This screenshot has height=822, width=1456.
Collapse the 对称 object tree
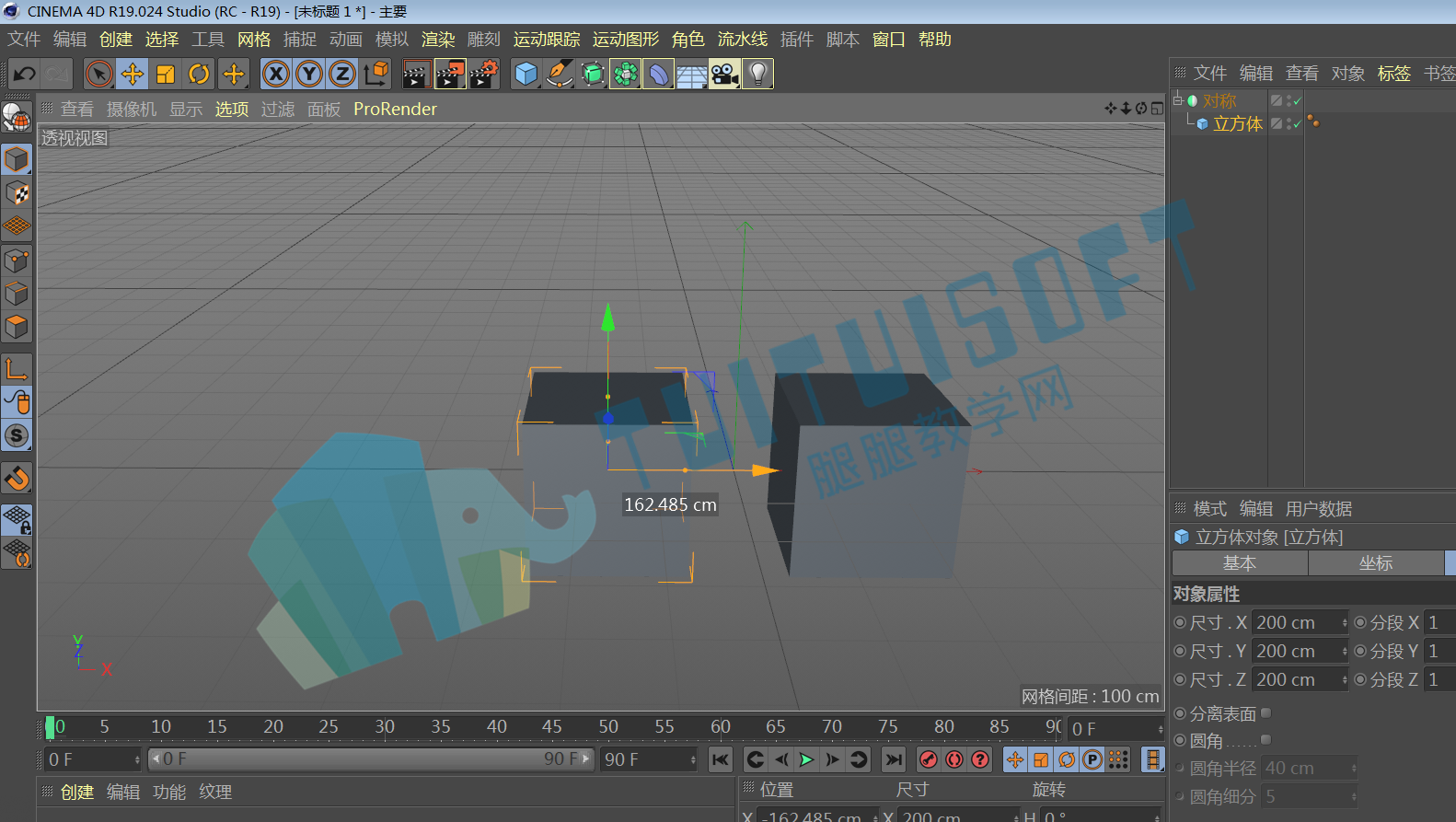pyautogui.click(x=1177, y=100)
